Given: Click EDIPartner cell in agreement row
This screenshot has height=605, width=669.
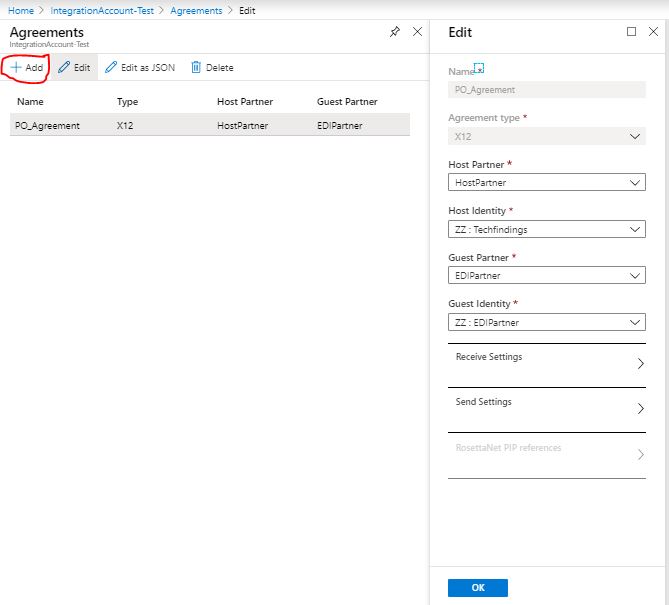Looking at the screenshot, I should (340, 126).
